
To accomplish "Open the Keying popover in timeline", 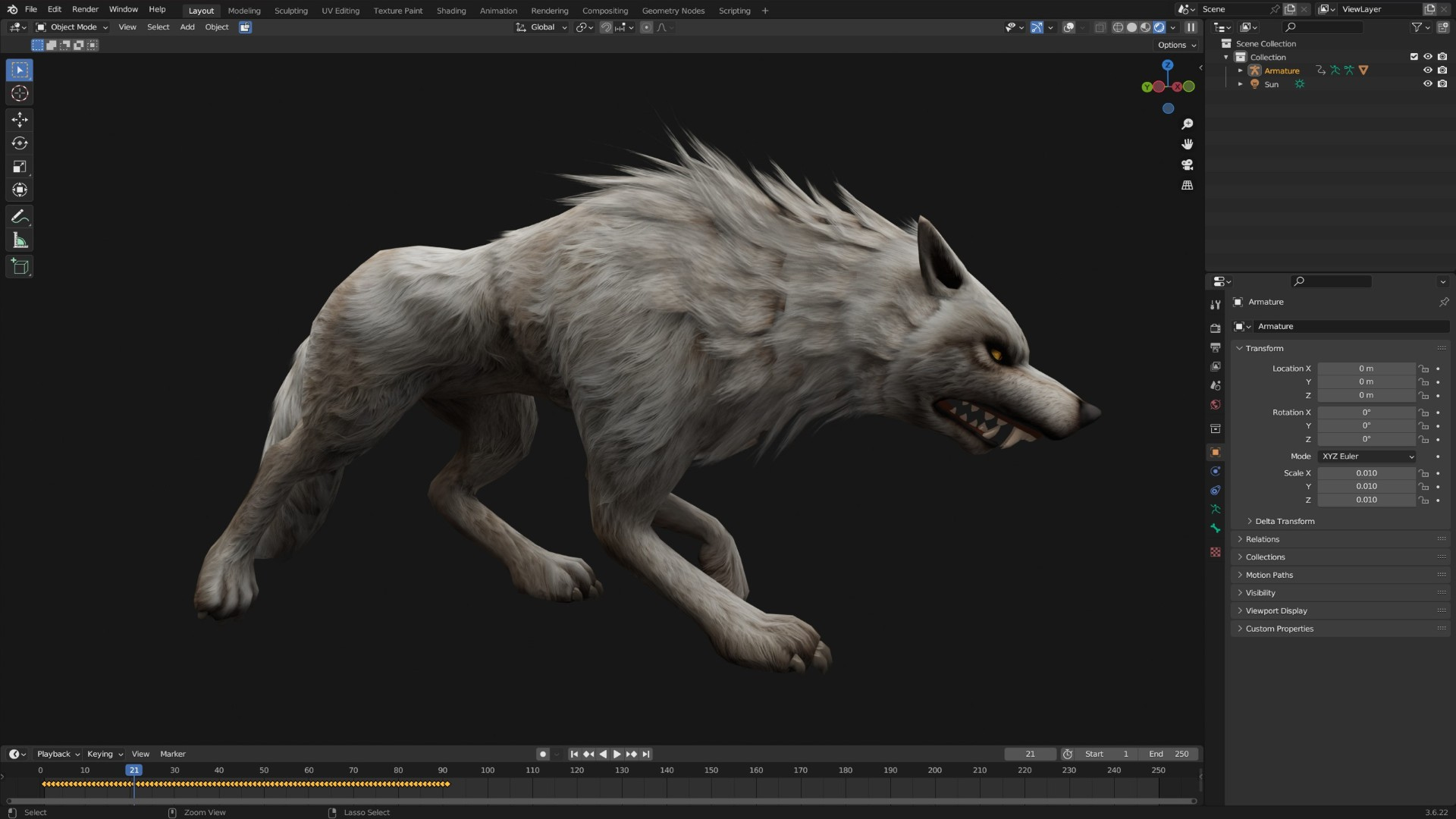I will 105,754.
